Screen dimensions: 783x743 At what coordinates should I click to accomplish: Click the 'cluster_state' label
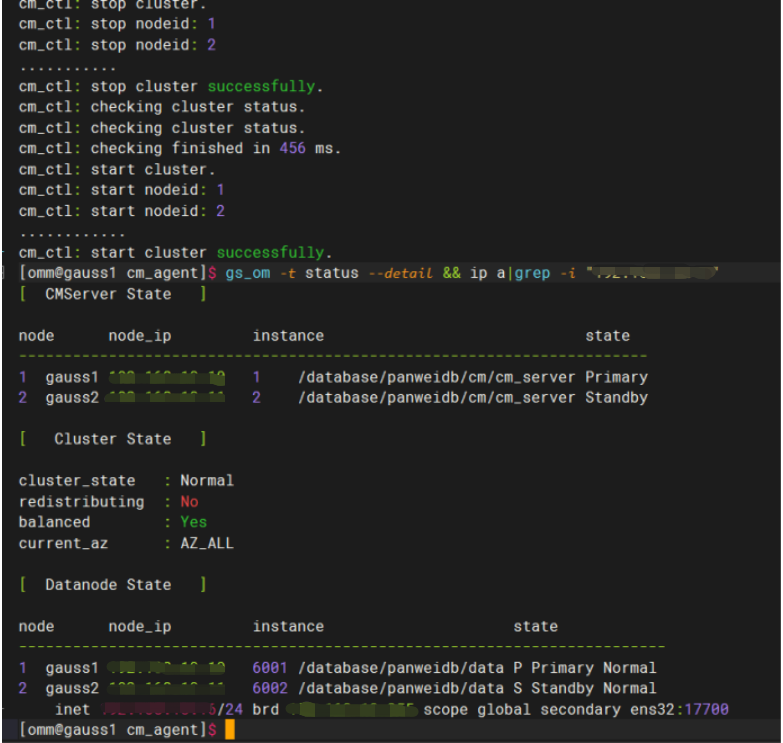(x=77, y=480)
